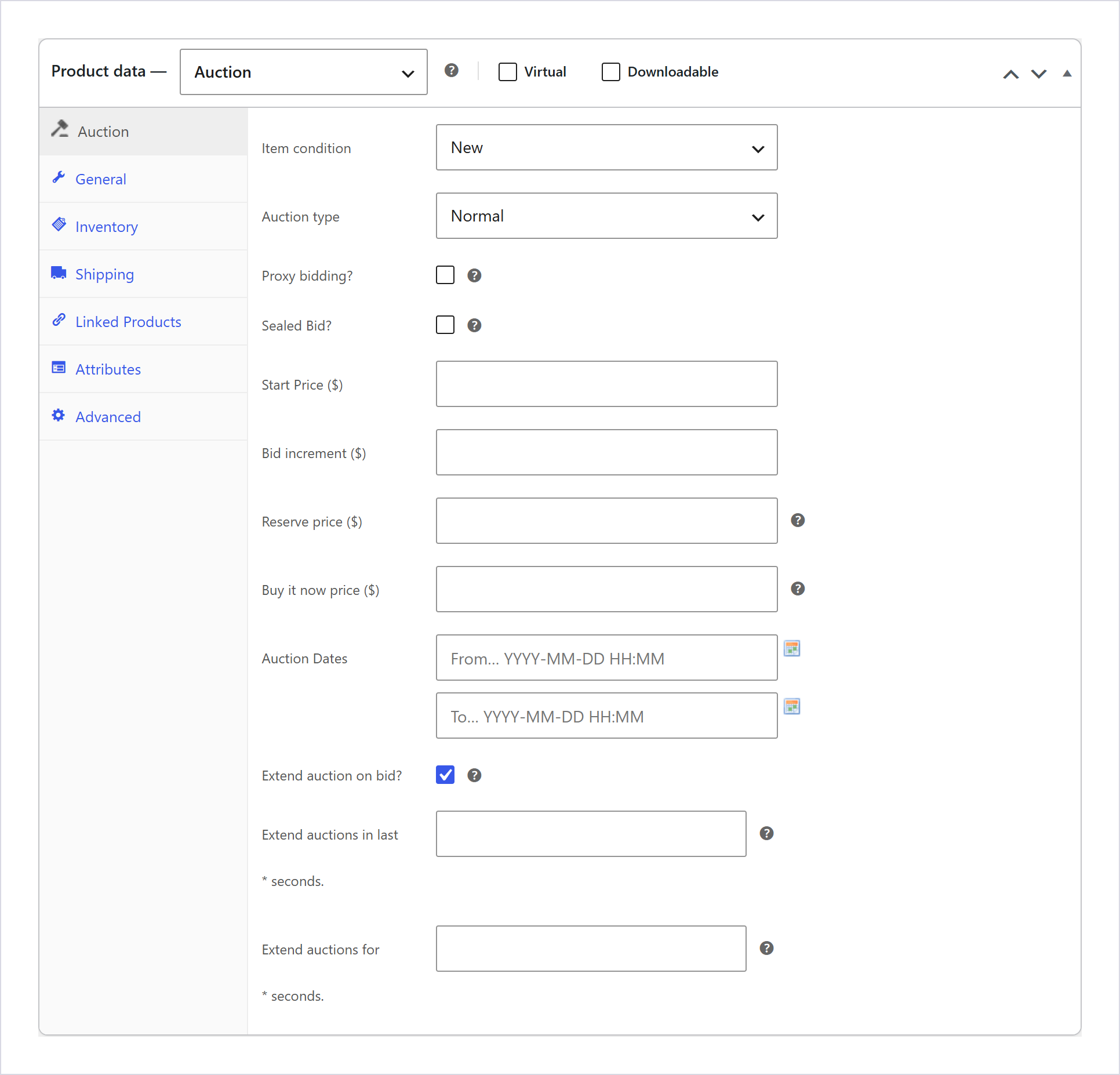This screenshot has width=1120, height=1075.
Task: Open calendar picker for auction To date
Action: (x=792, y=706)
